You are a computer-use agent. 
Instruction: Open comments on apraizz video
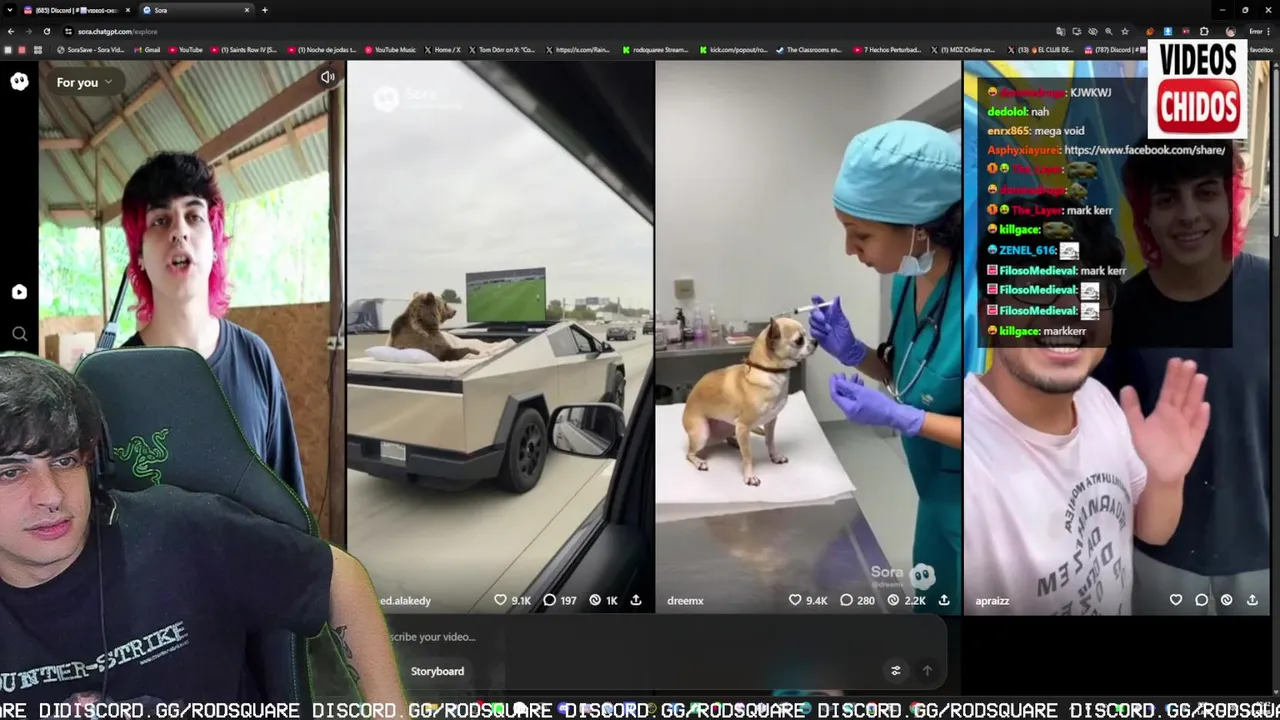click(x=1201, y=600)
